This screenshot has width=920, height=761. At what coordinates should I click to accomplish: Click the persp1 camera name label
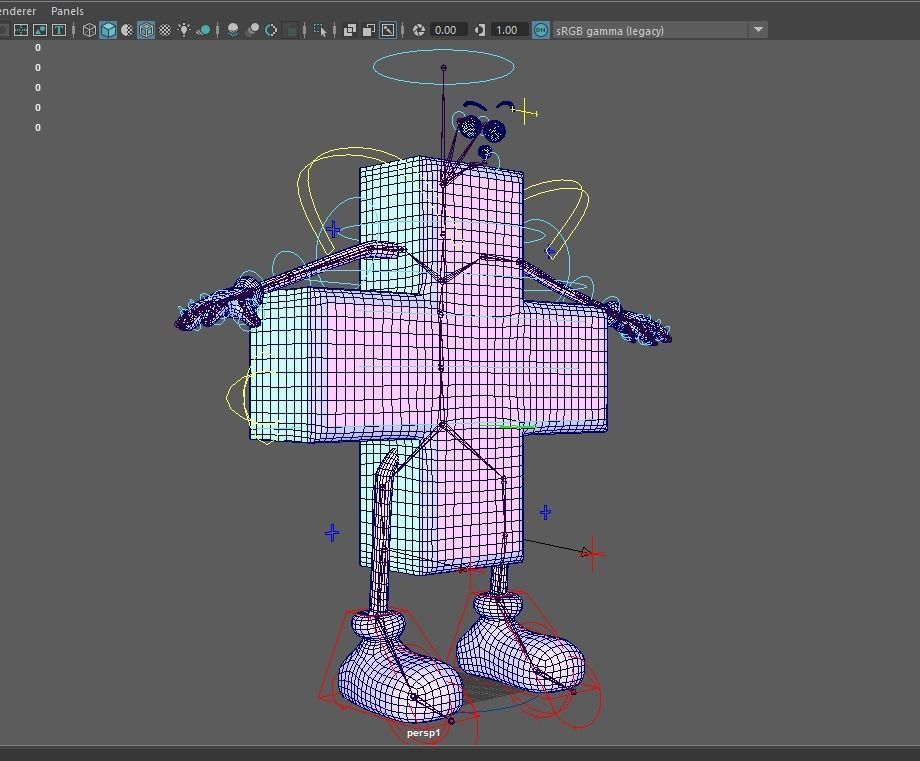coord(423,733)
